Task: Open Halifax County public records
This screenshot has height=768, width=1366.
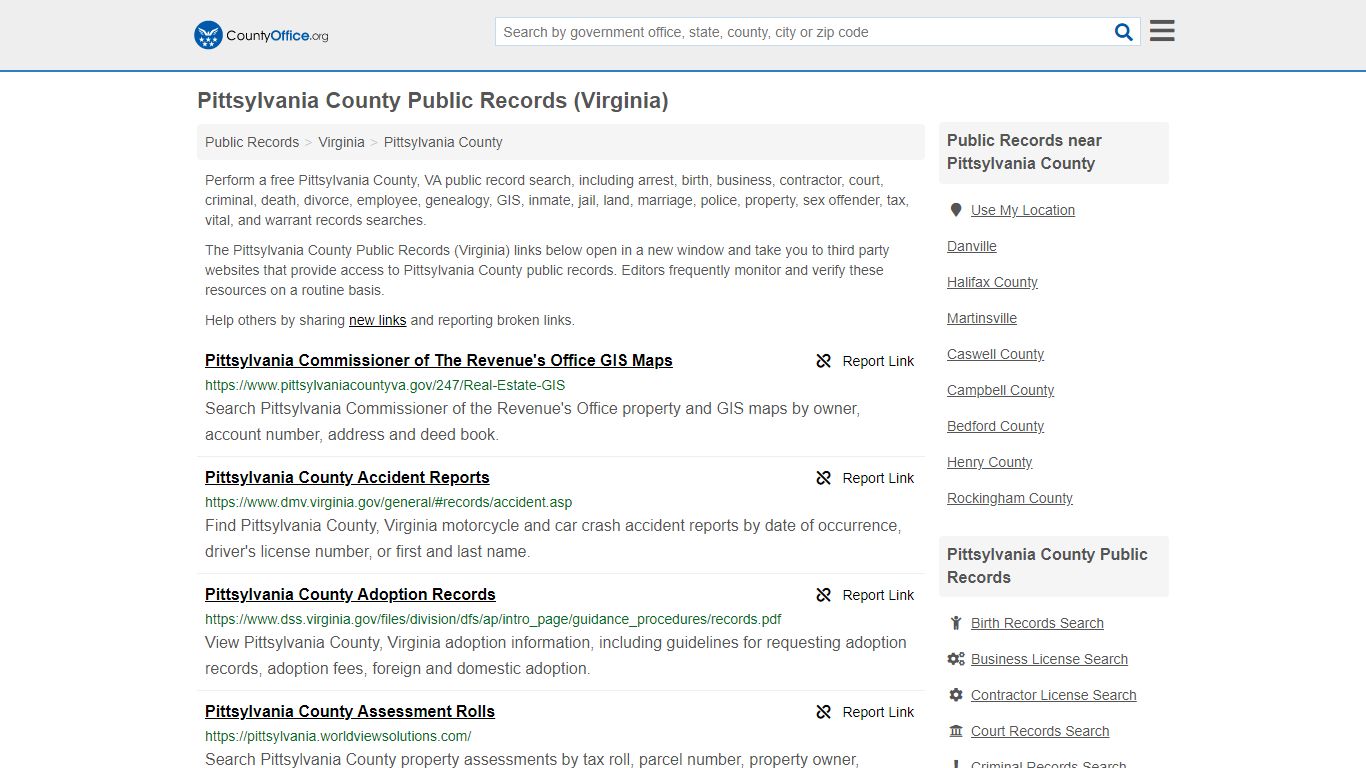Action: pyautogui.click(x=992, y=282)
